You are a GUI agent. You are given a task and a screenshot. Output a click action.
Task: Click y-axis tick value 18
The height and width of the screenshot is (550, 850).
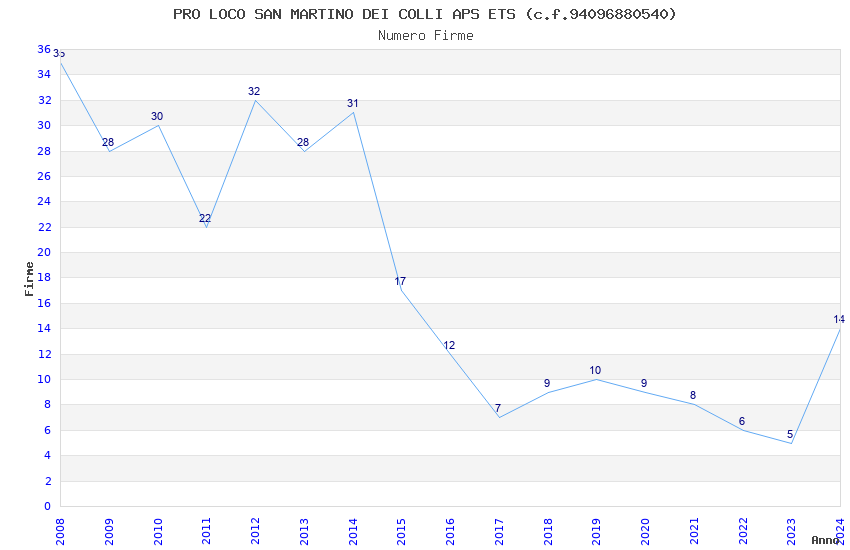[44, 277]
